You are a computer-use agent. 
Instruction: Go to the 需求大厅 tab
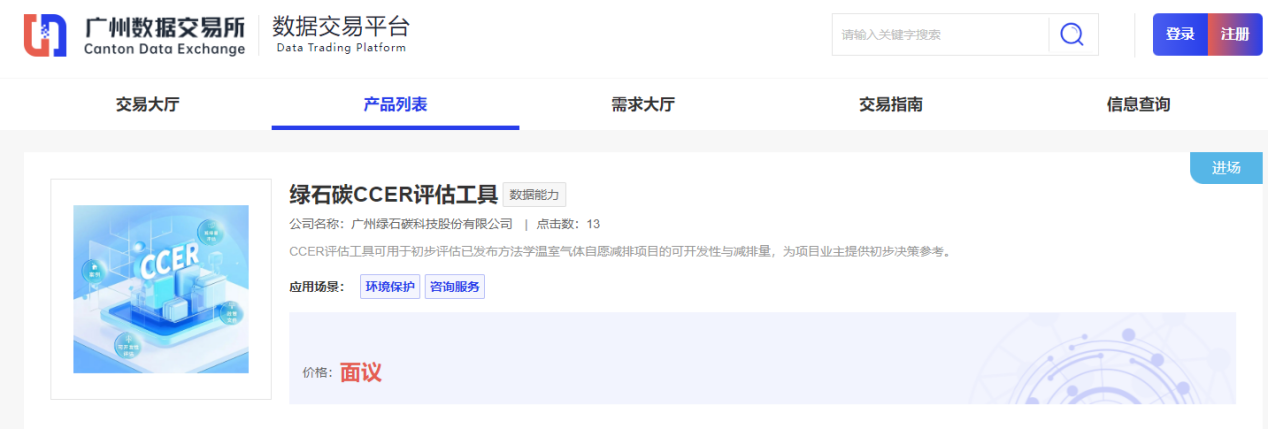click(643, 104)
